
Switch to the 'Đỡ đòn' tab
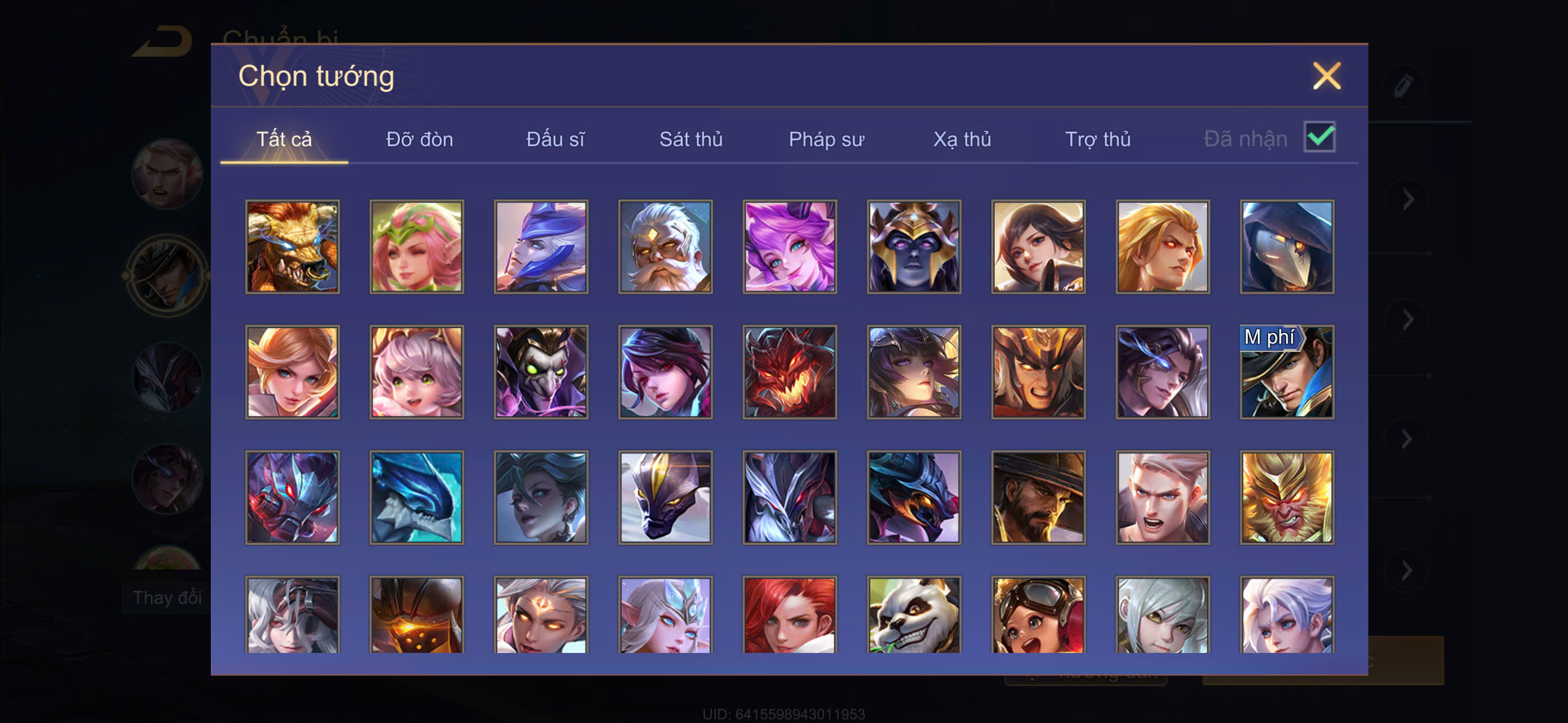point(419,139)
